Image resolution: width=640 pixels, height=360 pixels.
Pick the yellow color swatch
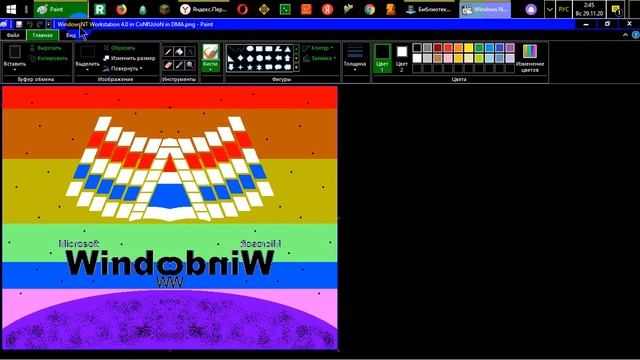click(x=469, y=48)
